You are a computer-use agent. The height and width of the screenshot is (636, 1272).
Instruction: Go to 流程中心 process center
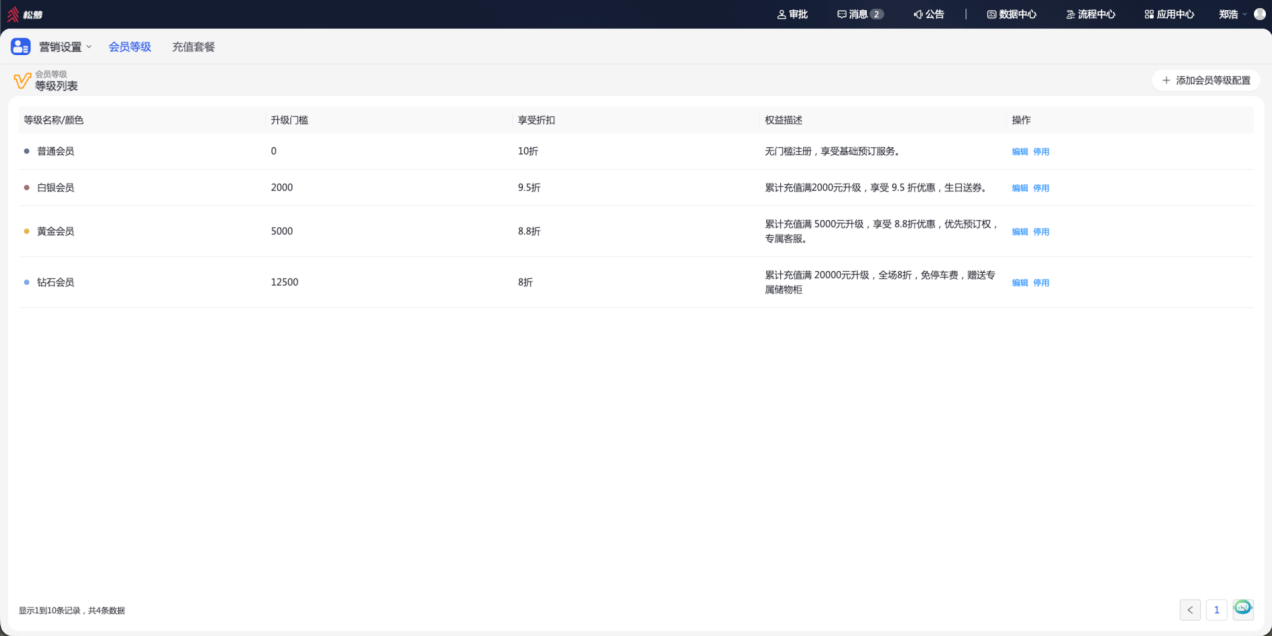pyautogui.click(x=1090, y=14)
